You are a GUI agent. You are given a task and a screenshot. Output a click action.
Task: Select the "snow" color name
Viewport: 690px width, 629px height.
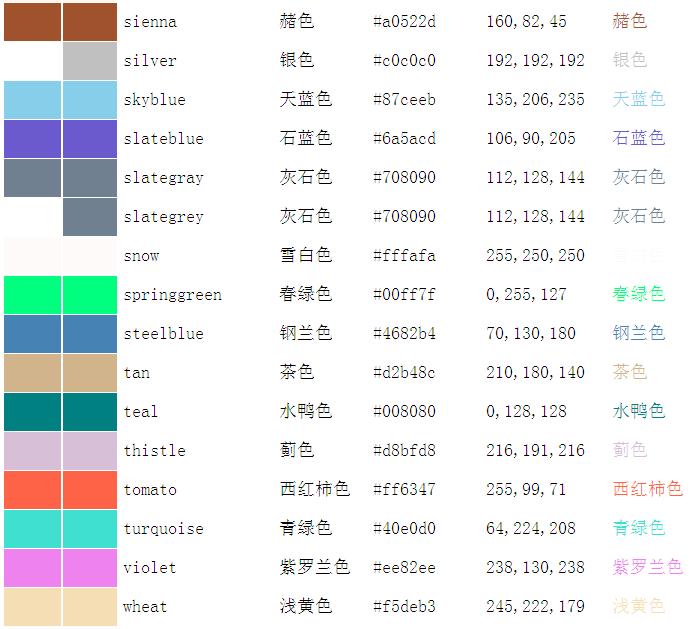tap(141, 256)
